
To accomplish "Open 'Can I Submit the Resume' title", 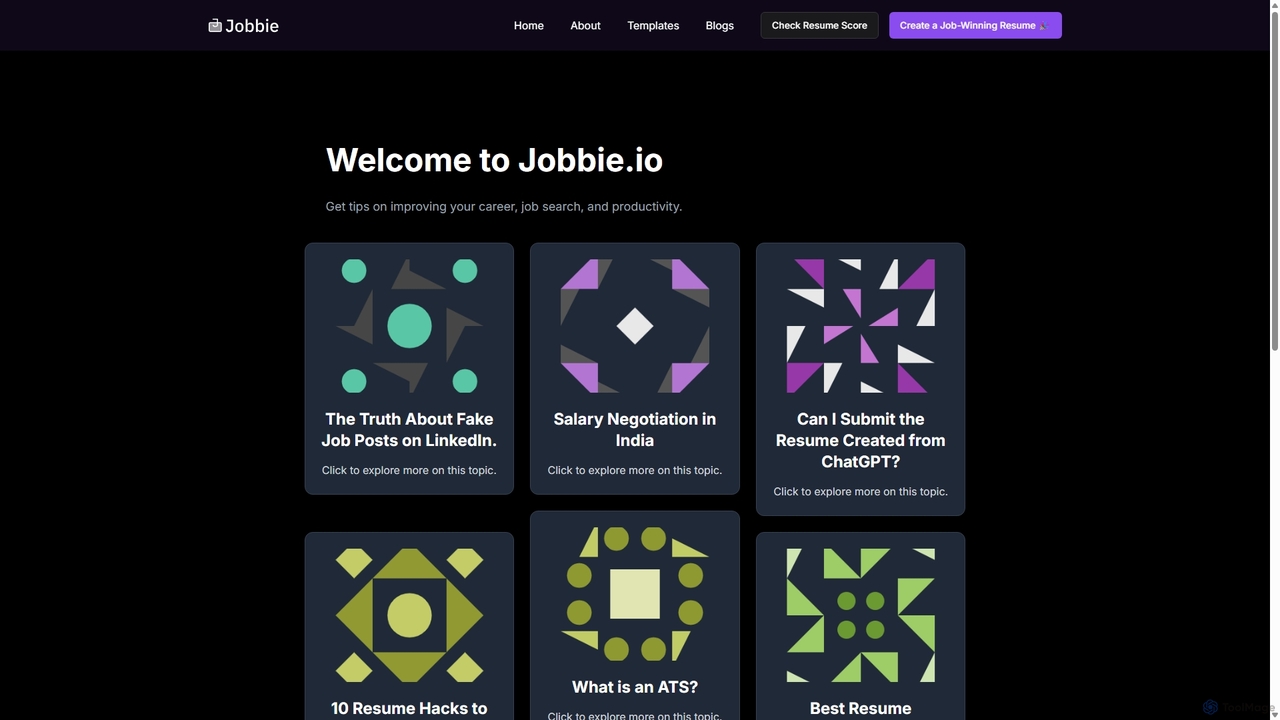I will click(861, 440).
